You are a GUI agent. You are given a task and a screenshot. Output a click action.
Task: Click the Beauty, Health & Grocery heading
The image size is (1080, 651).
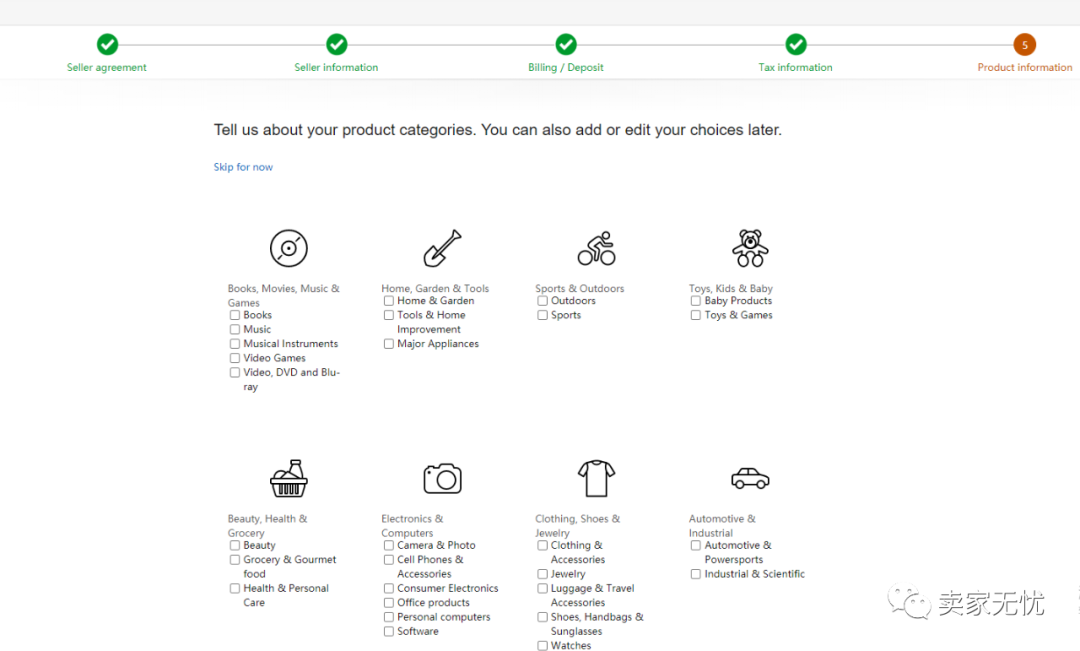click(268, 526)
